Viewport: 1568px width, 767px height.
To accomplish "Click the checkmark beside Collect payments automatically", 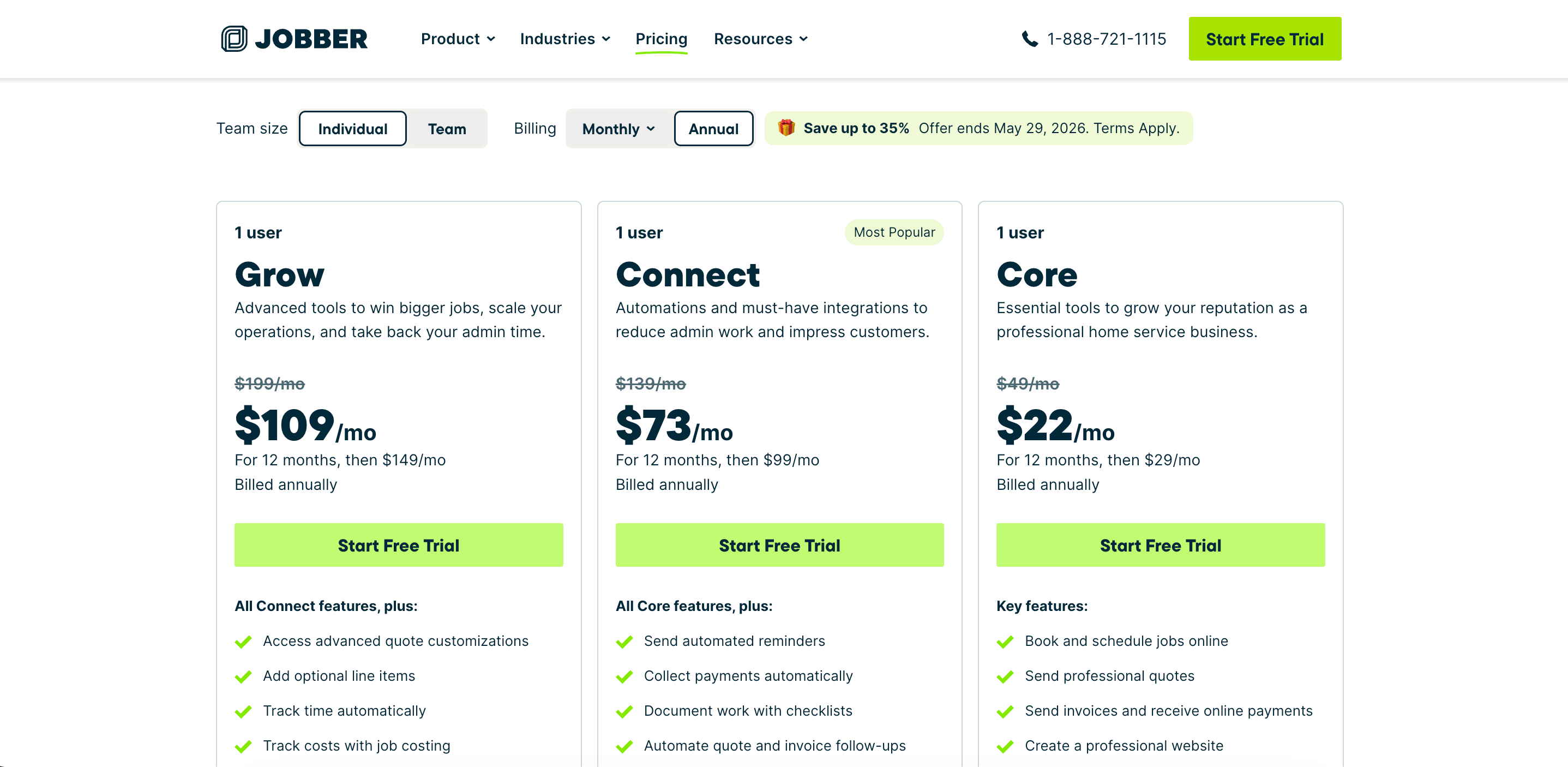I will pos(624,676).
